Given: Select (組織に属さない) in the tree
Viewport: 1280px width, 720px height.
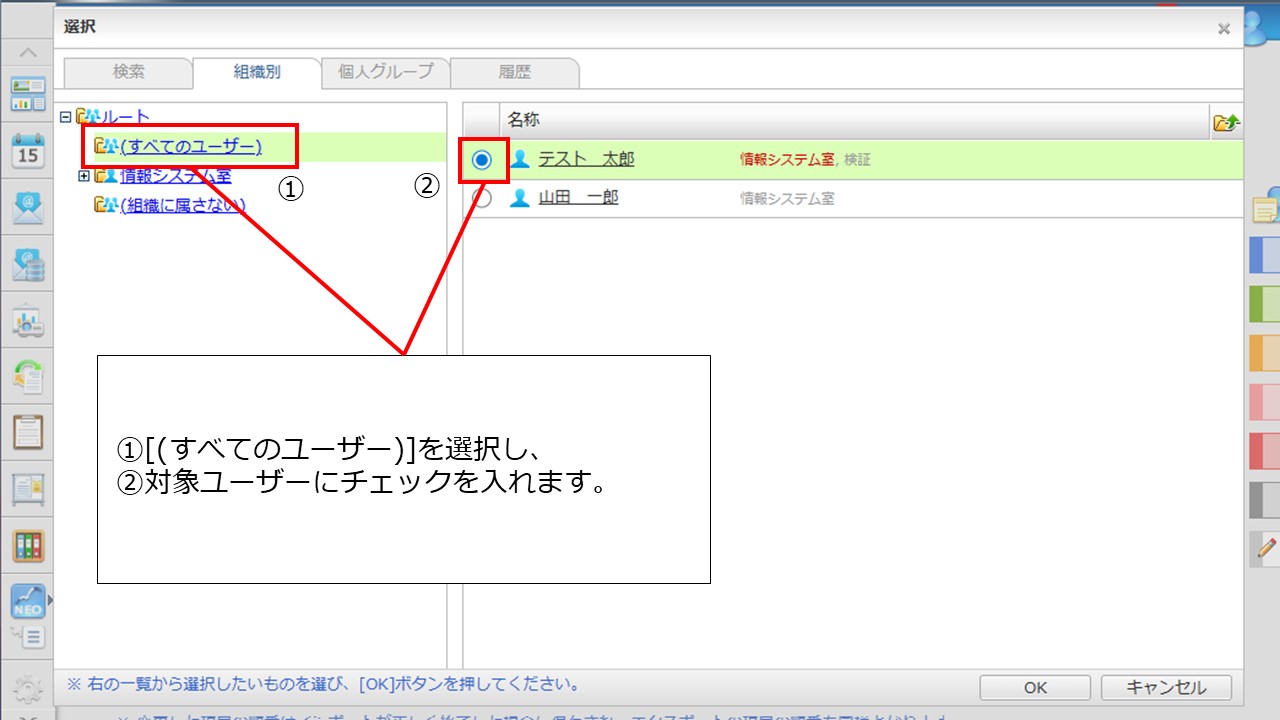Looking at the screenshot, I should pyautogui.click(x=183, y=205).
